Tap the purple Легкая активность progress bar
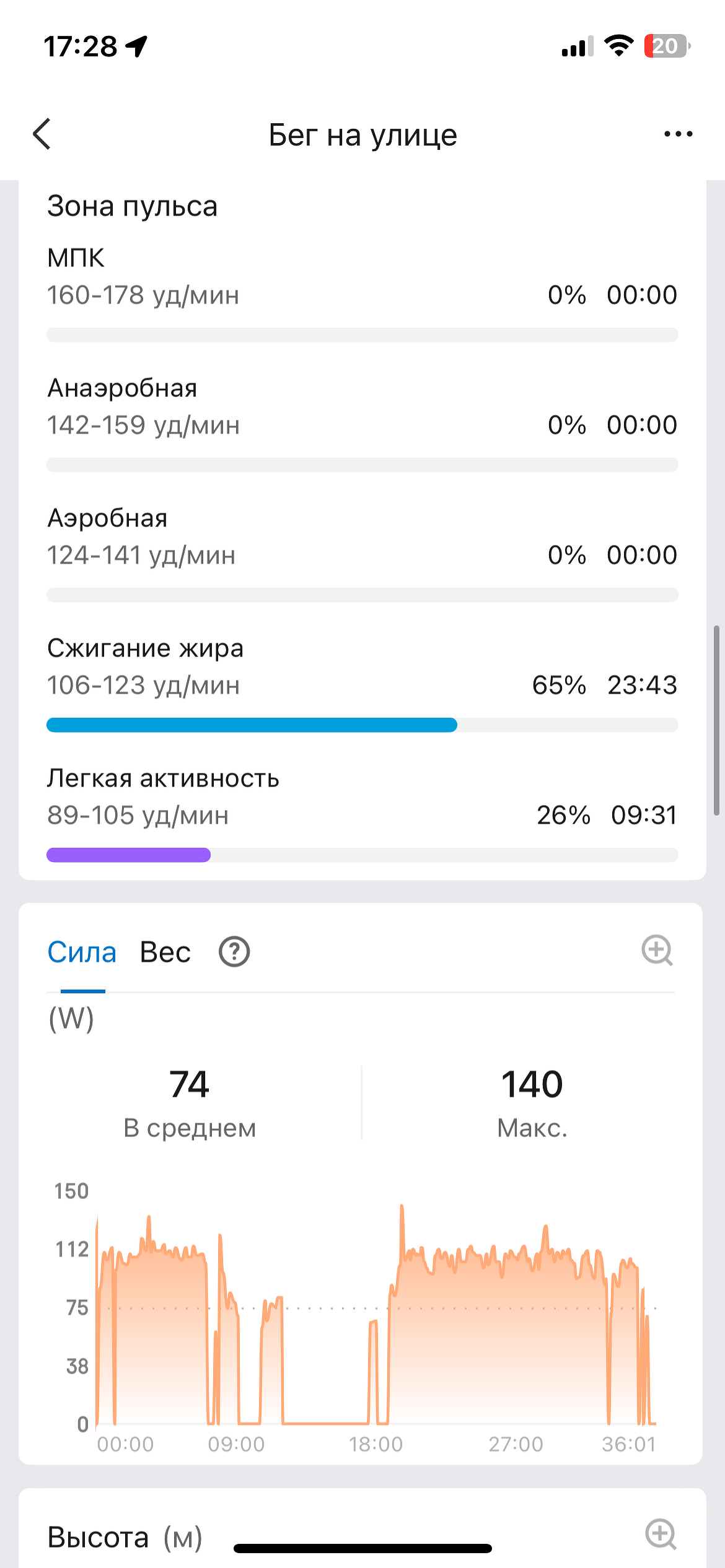 click(129, 855)
